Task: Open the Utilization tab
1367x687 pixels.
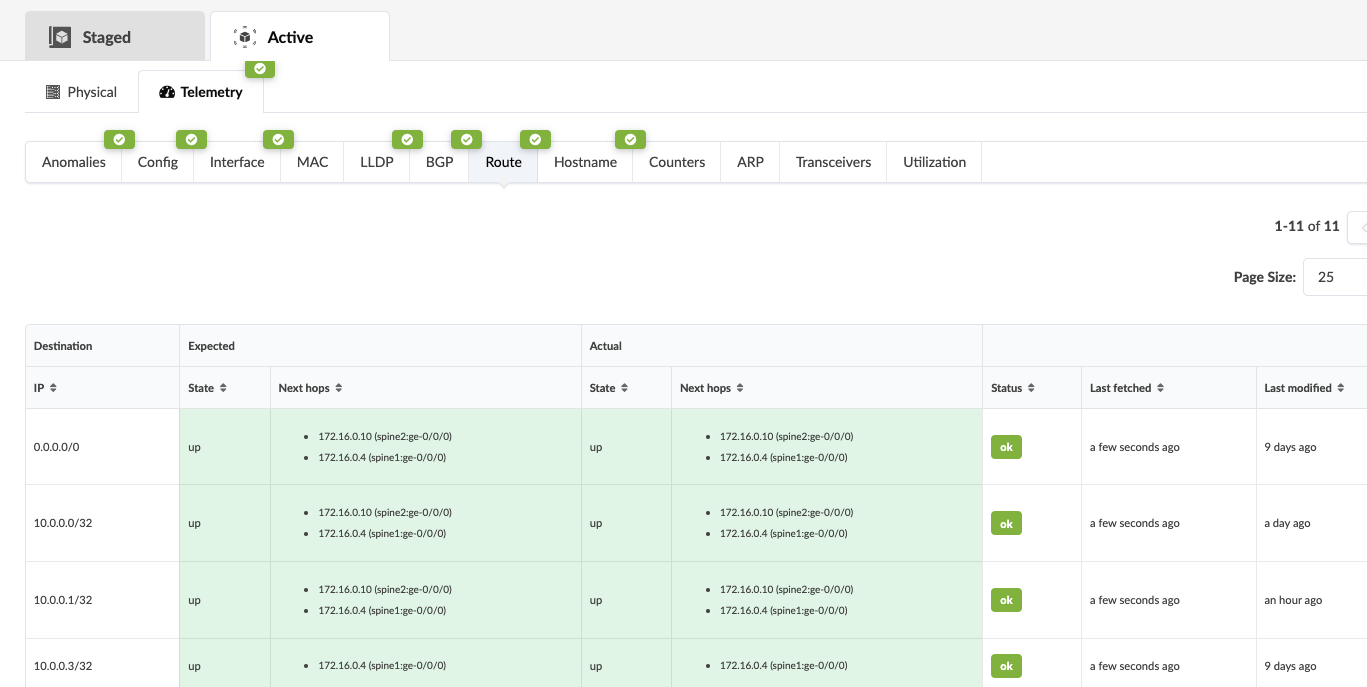Action: click(x=934, y=162)
